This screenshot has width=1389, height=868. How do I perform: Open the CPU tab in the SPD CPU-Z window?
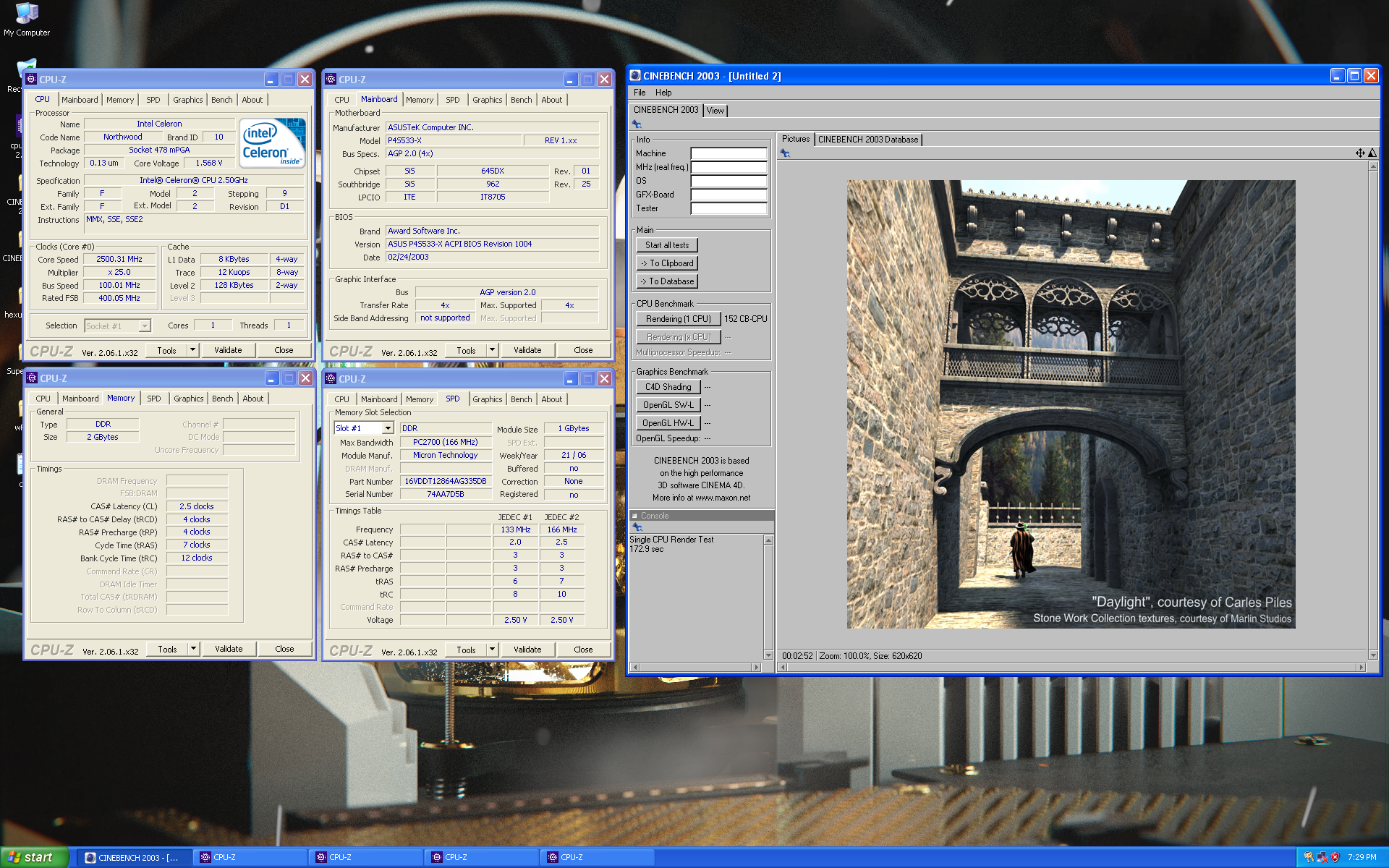tap(342, 399)
